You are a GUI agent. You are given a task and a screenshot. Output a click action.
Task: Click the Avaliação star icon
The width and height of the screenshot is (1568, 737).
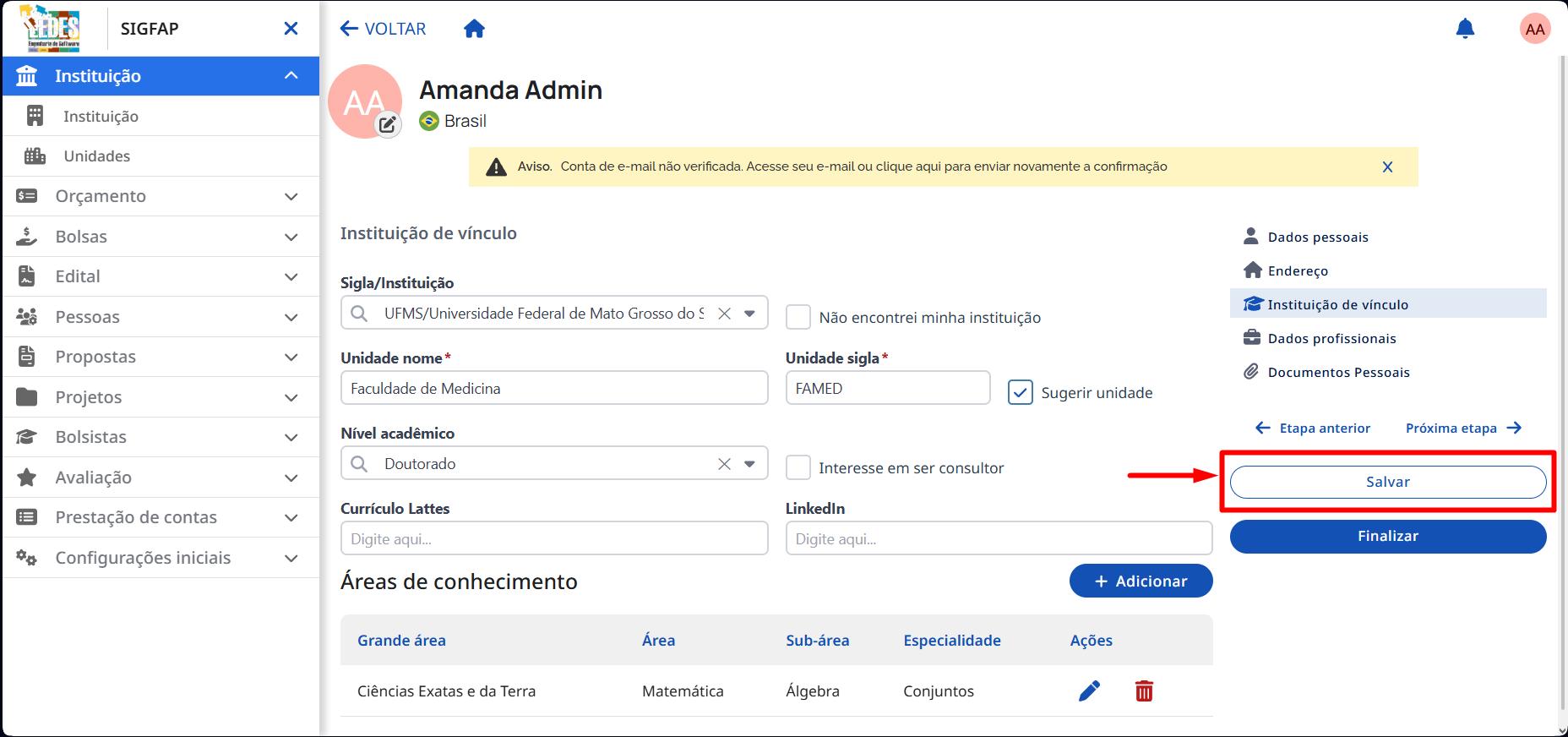[27, 478]
